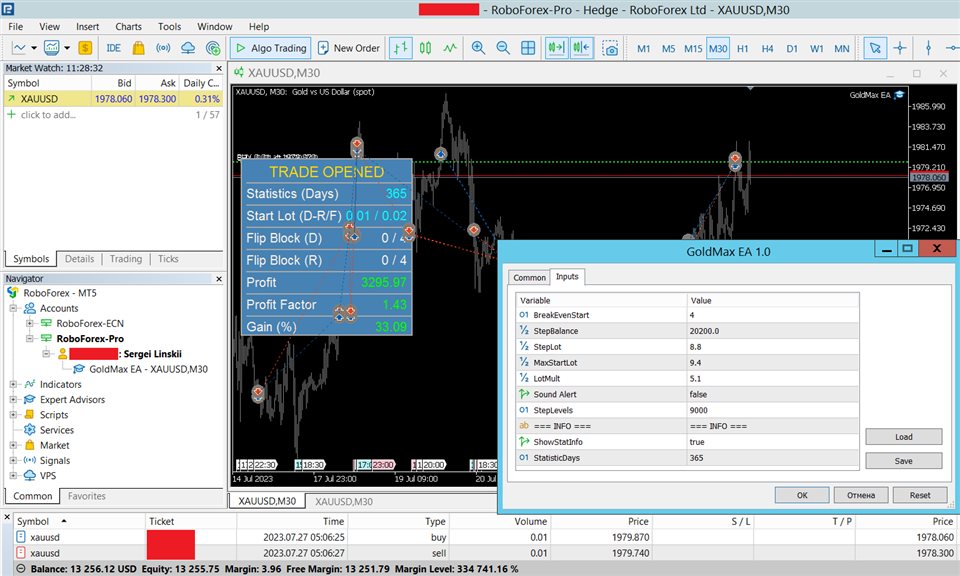Open the Signals radio wave icon

pos(163,48)
